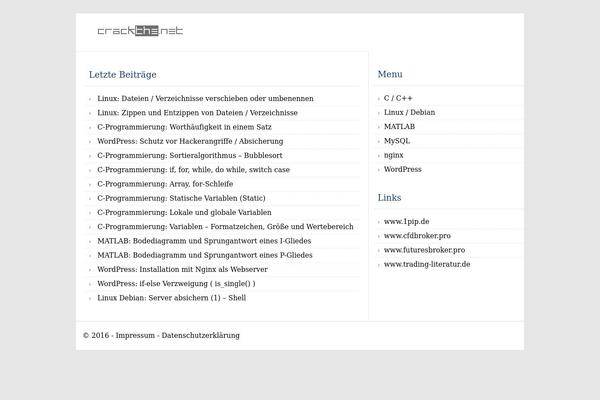This screenshot has width=600, height=400.
Task: Click the Menu sidebar heading
Action: [x=390, y=74]
